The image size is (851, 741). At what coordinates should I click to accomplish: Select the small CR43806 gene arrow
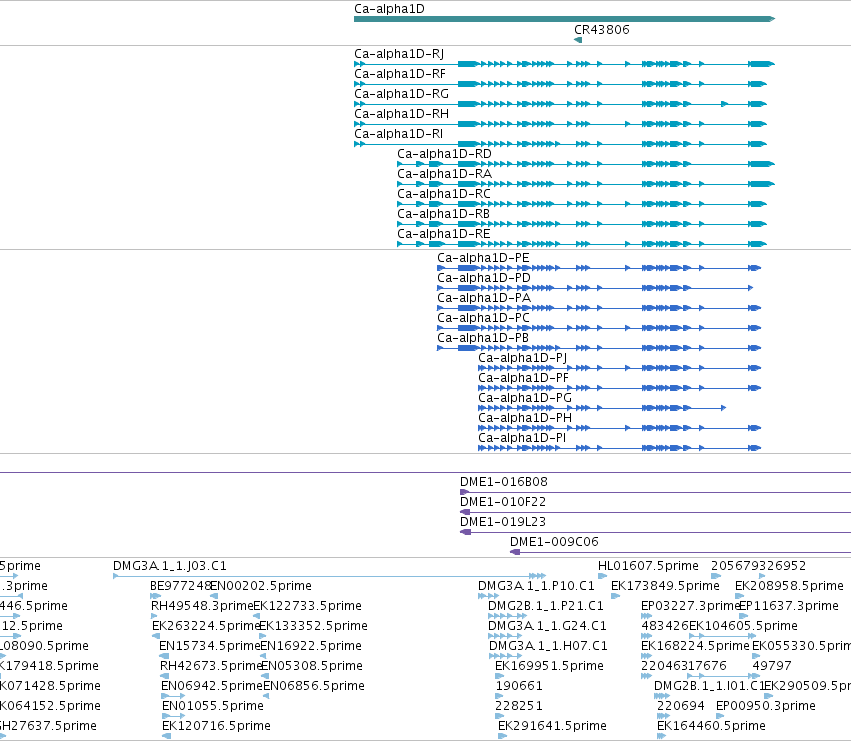point(578,40)
